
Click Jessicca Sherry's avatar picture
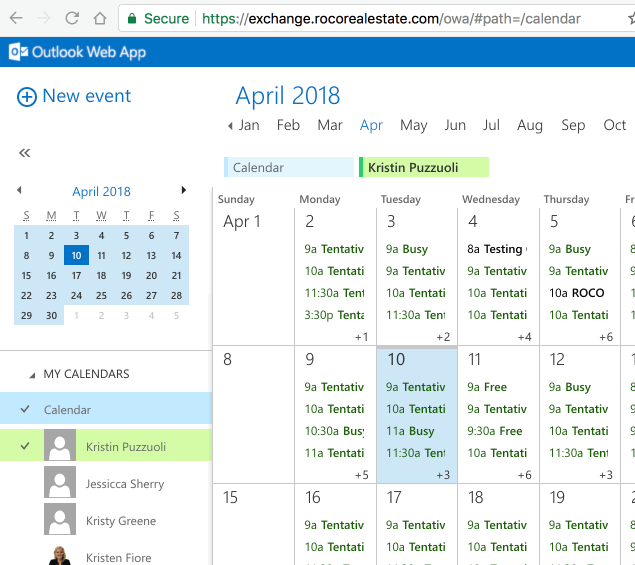[x=60, y=482]
